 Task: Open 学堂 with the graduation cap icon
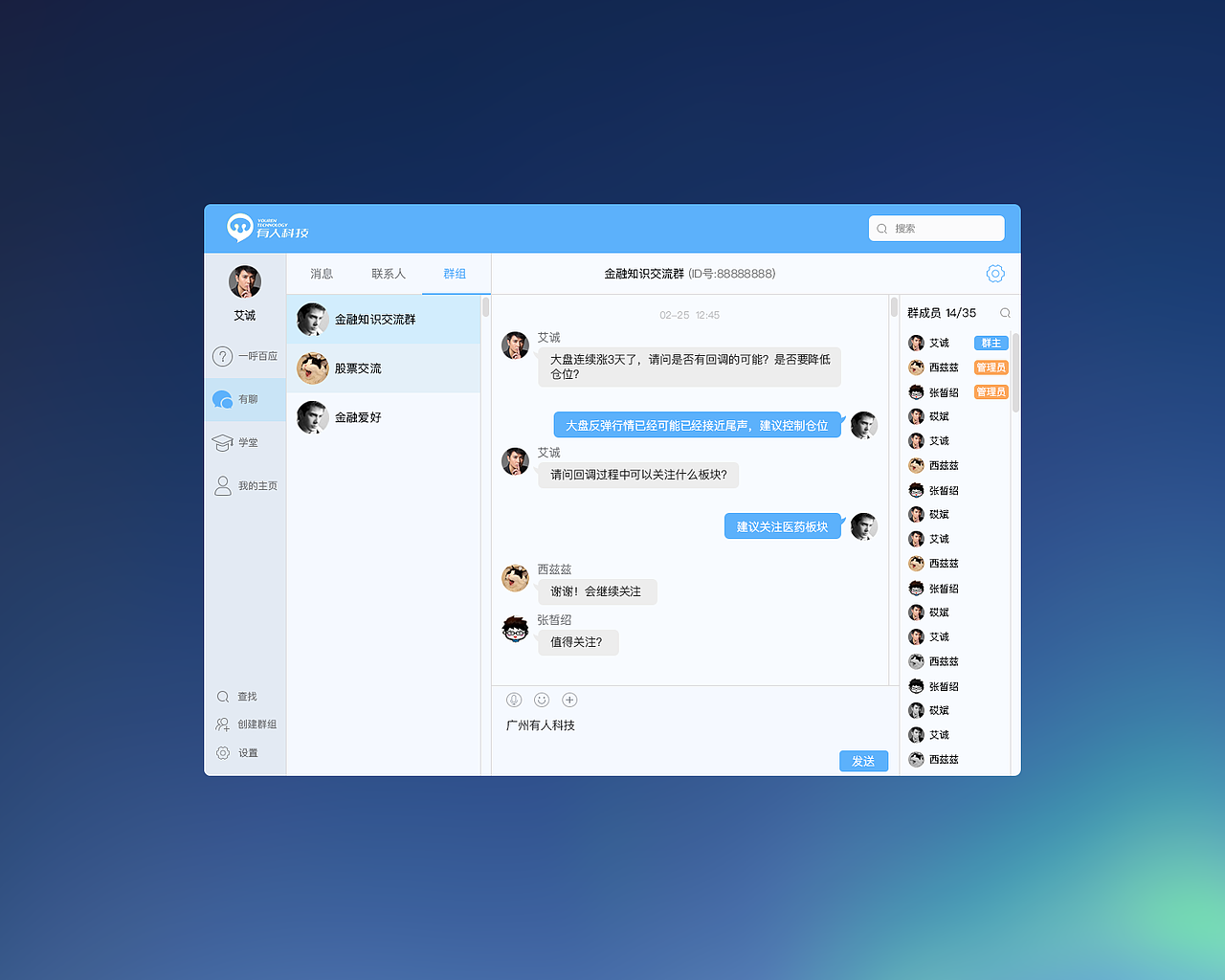pyautogui.click(x=224, y=442)
